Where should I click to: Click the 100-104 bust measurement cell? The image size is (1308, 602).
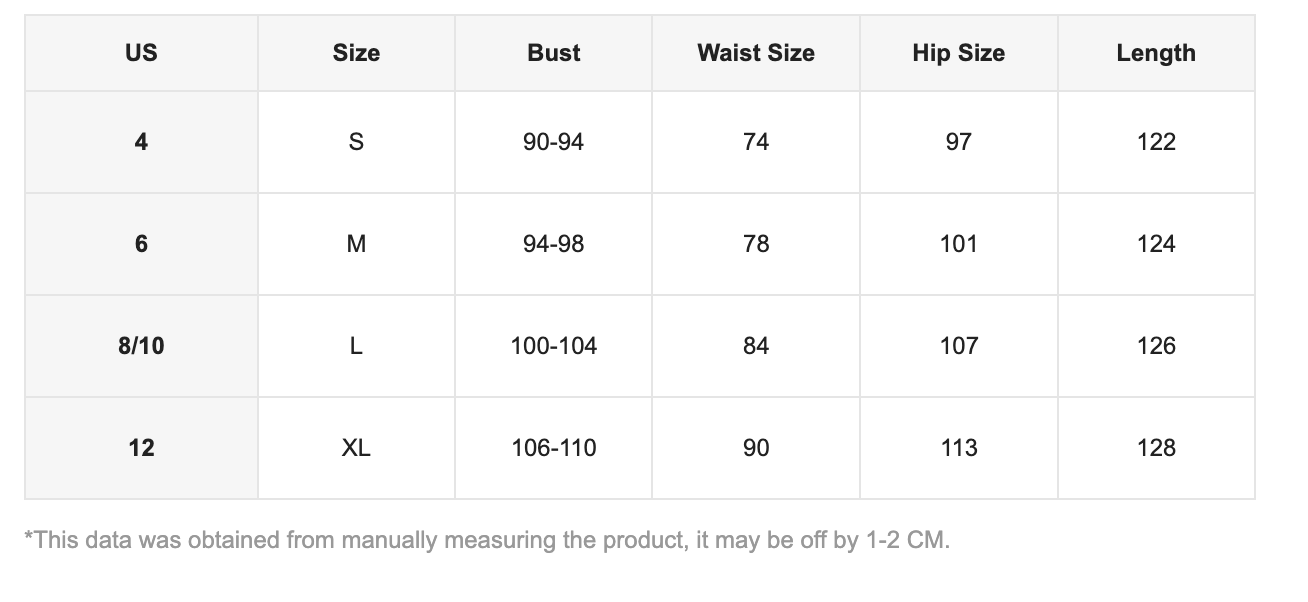point(554,346)
